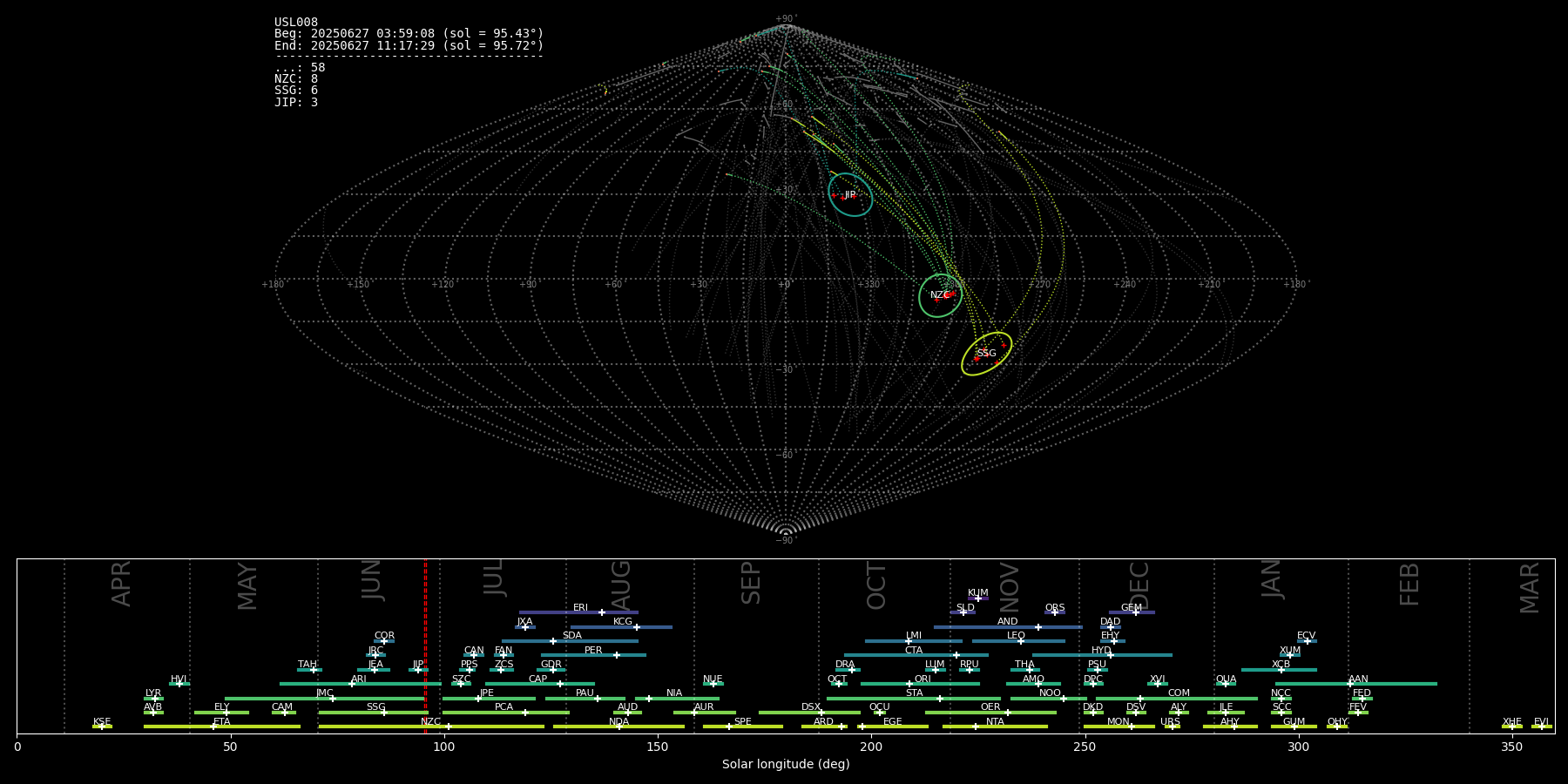
Task: Click the 'SSG: 6' count in header
Action: tap(296, 91)
